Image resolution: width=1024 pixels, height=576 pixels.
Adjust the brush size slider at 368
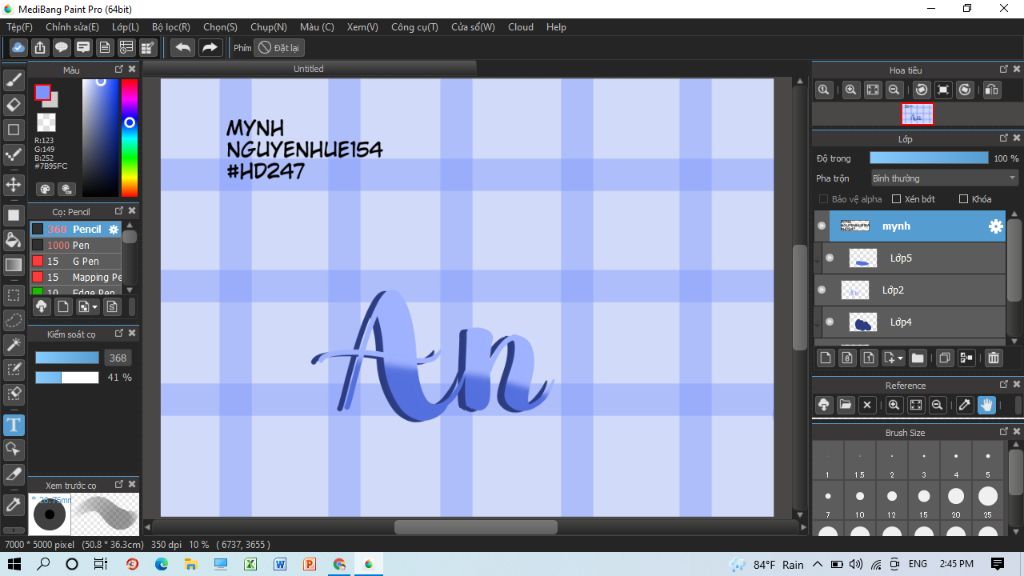(67, 358)
